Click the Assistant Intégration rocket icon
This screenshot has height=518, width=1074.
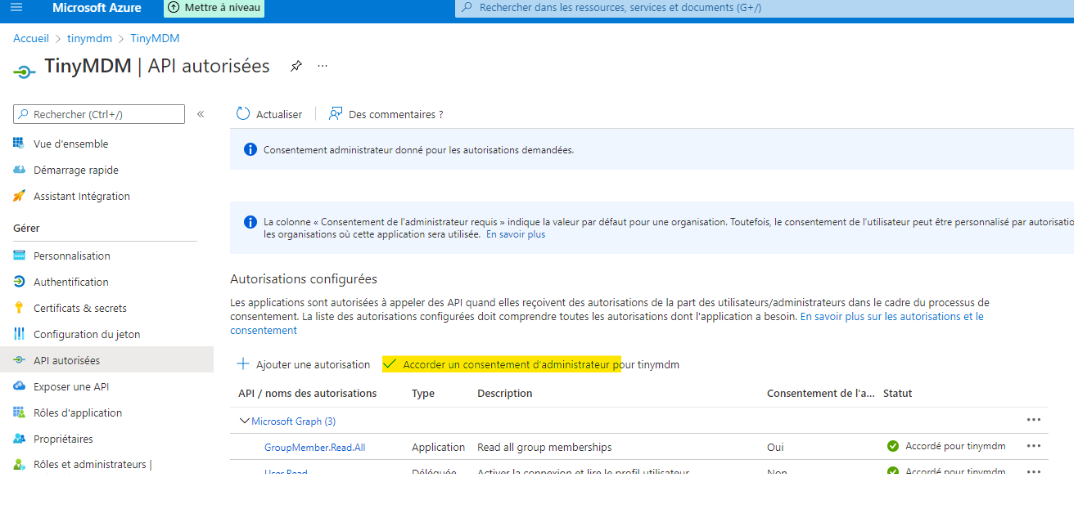click(19, 196)
